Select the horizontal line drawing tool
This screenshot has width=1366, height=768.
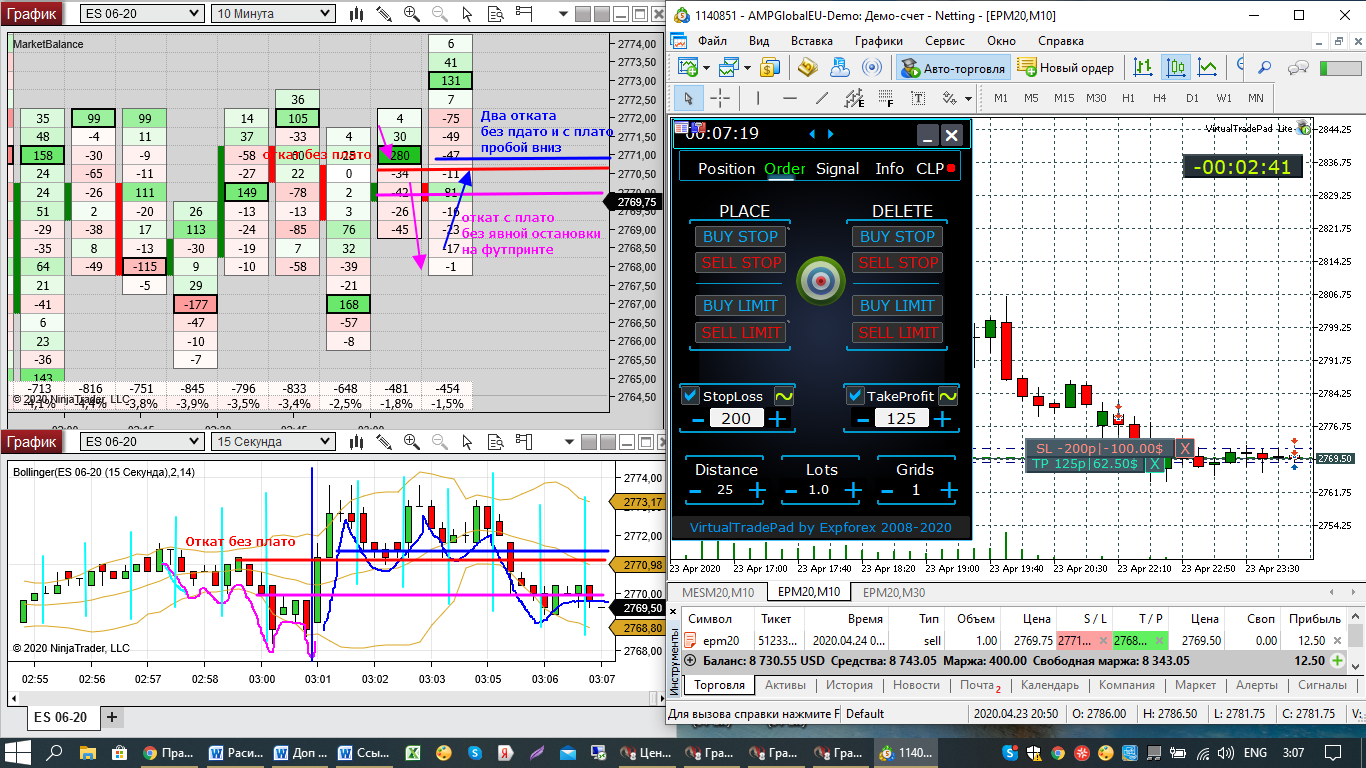pos(790,98)
